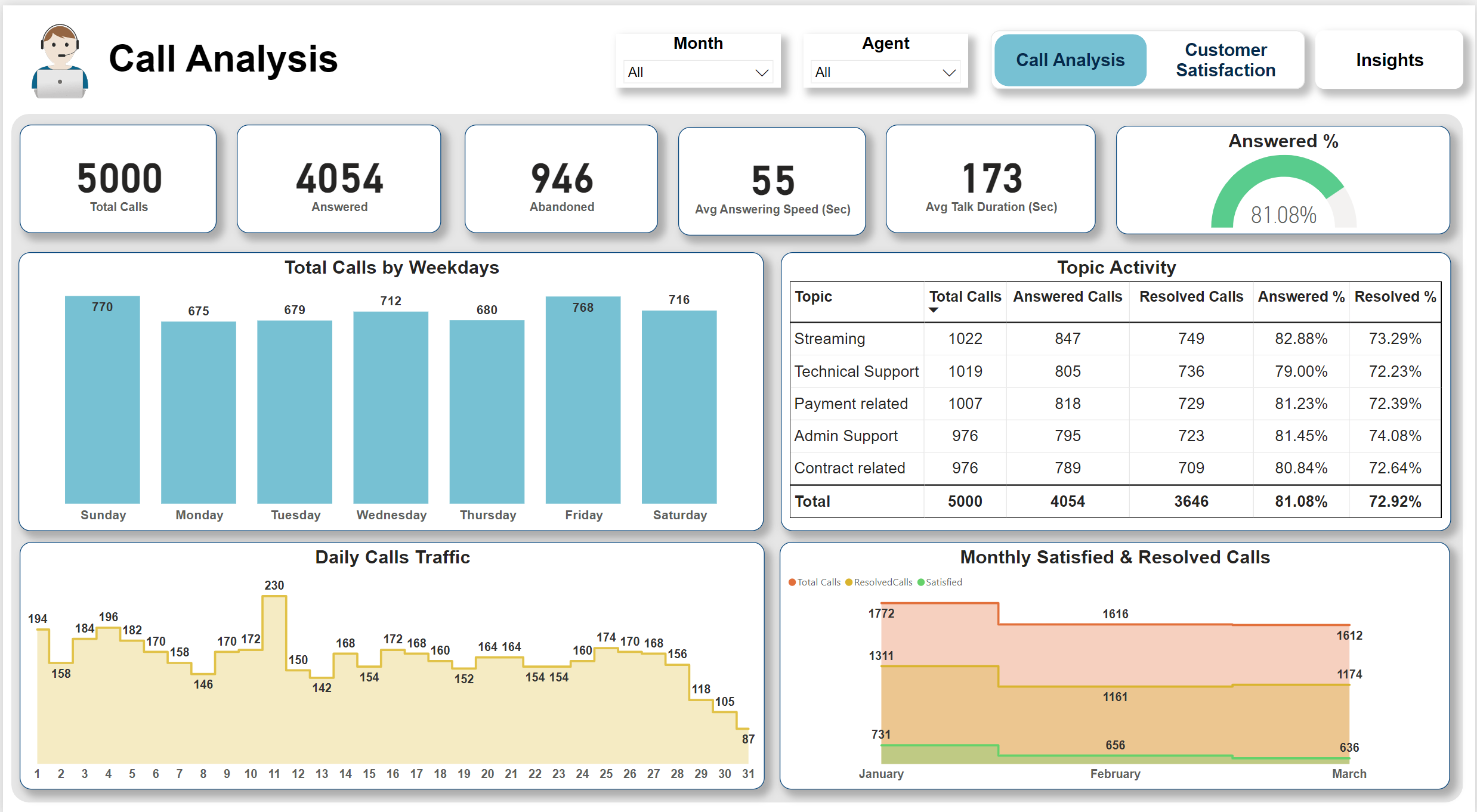Click the Friday bar in weekdays chart
Screen dimensions: 1477x812
(x=583, y=399)
